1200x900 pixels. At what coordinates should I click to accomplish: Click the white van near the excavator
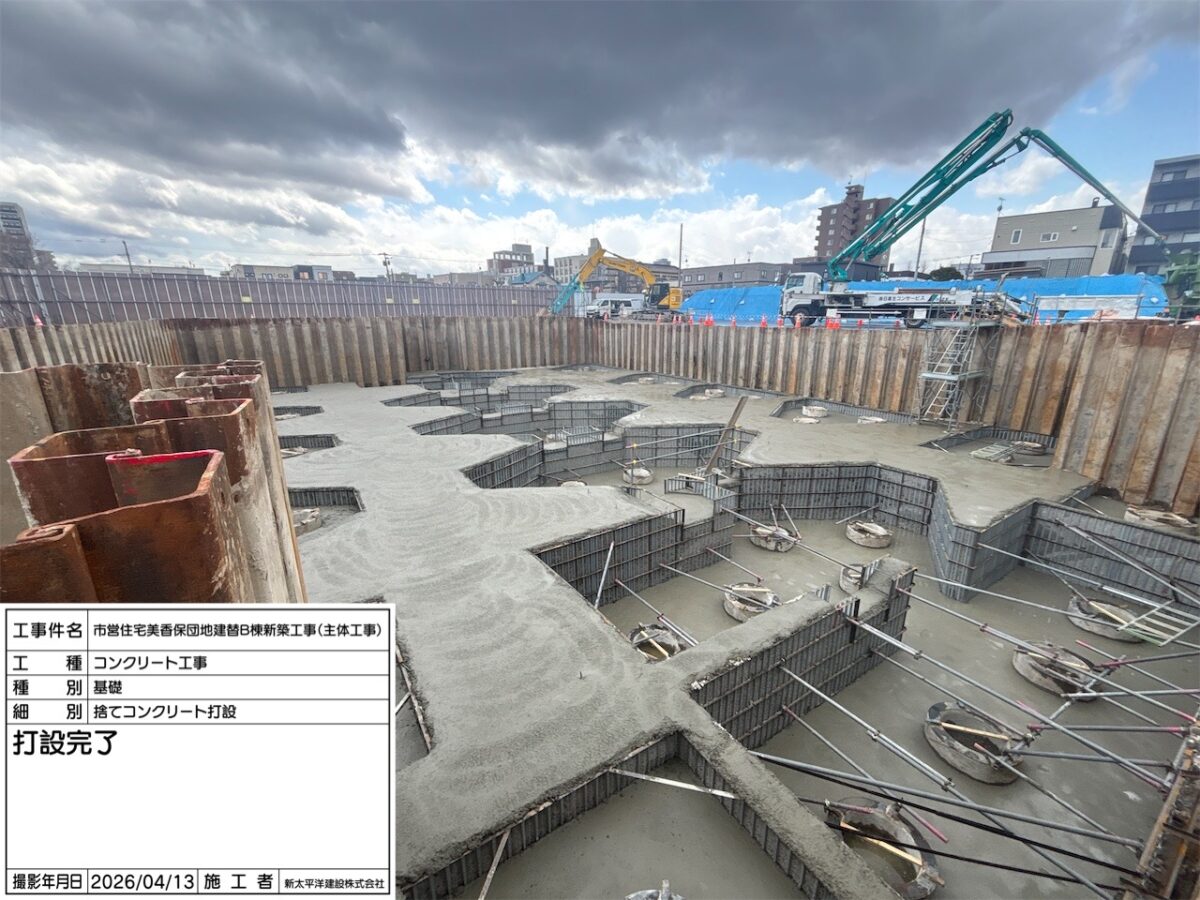tap(615, 305)
